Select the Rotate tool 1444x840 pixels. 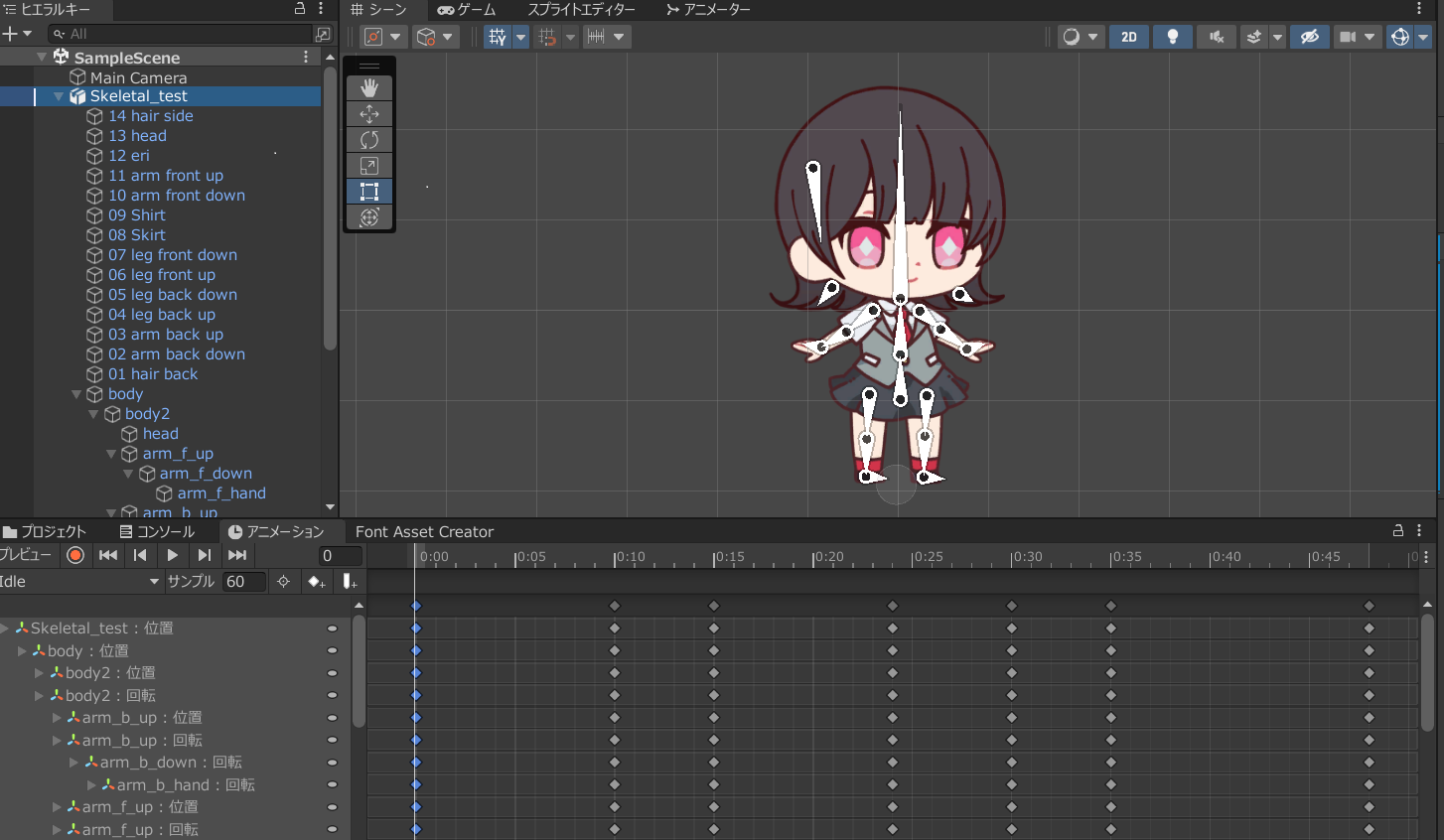pyautogui.click(x=369, y=140)
